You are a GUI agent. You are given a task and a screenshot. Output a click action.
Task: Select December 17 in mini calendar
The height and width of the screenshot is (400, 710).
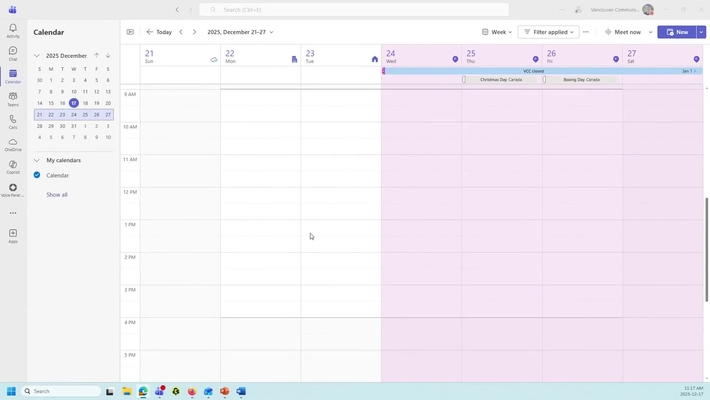point(73,103)
